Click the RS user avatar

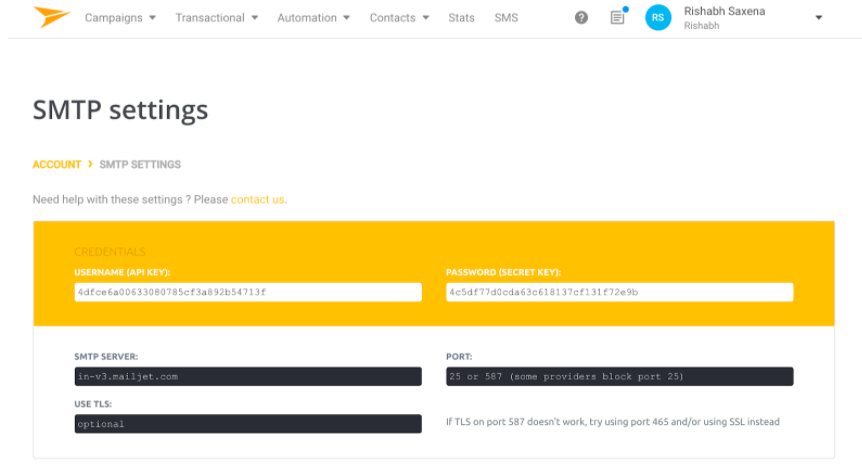tap(658, 18)
